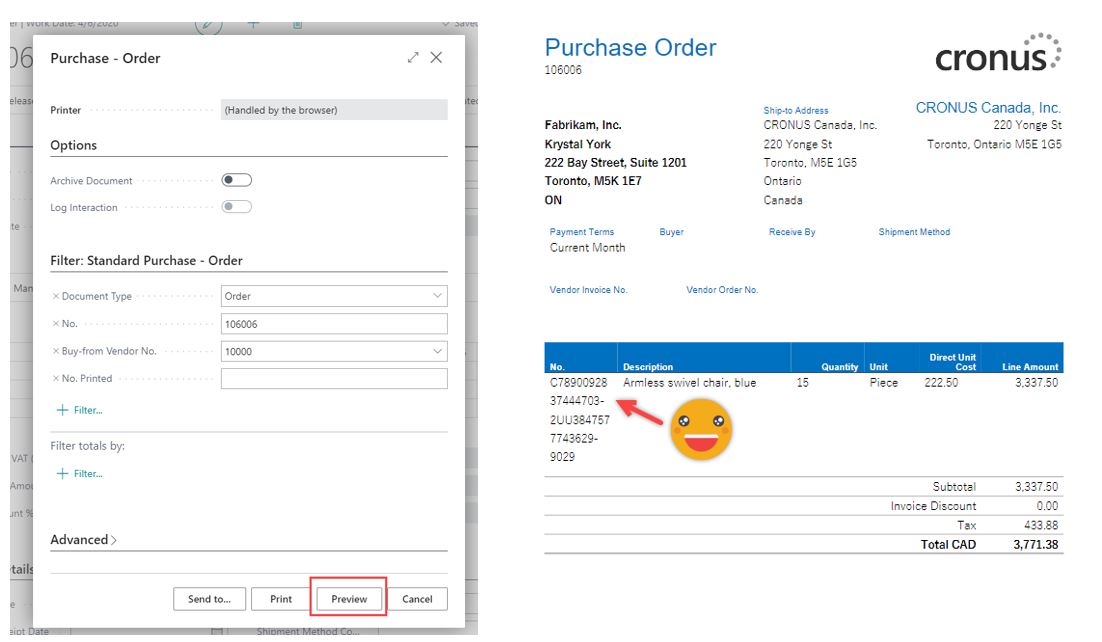Image resolution: width=1102 pixels, height=642 pixels.
Task: Click the Total CAD amount 3,771.38
Action: (x=1036, y=544)
